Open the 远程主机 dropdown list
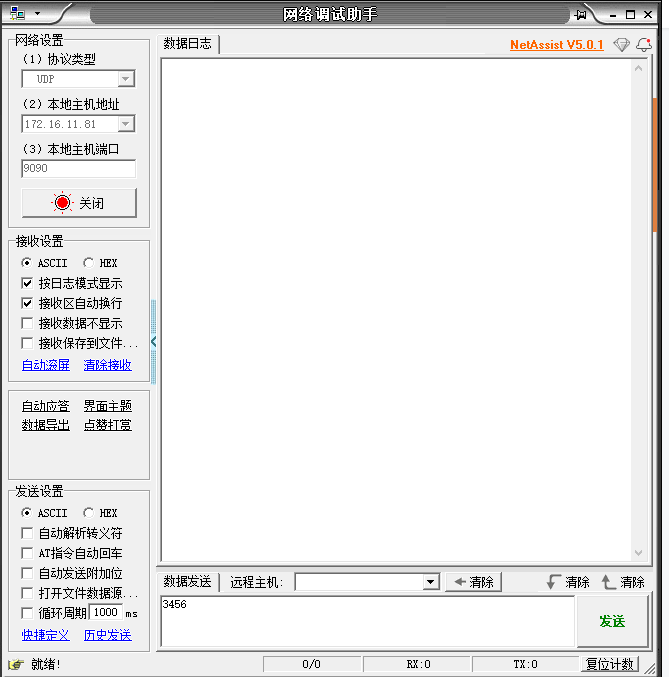Image resolution: width=669 pixels, height=677 pixels. (x=431, y=582)
